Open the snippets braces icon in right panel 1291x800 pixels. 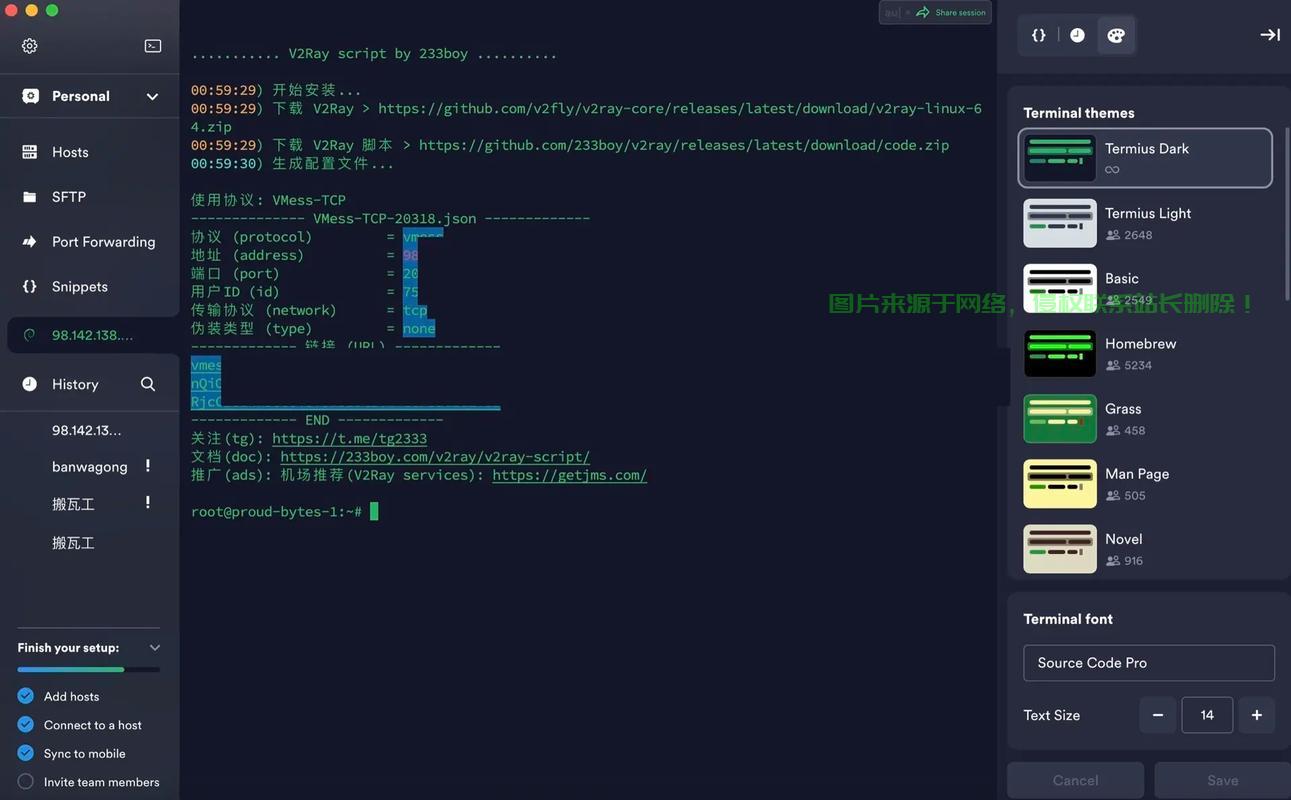(1039, 35)
